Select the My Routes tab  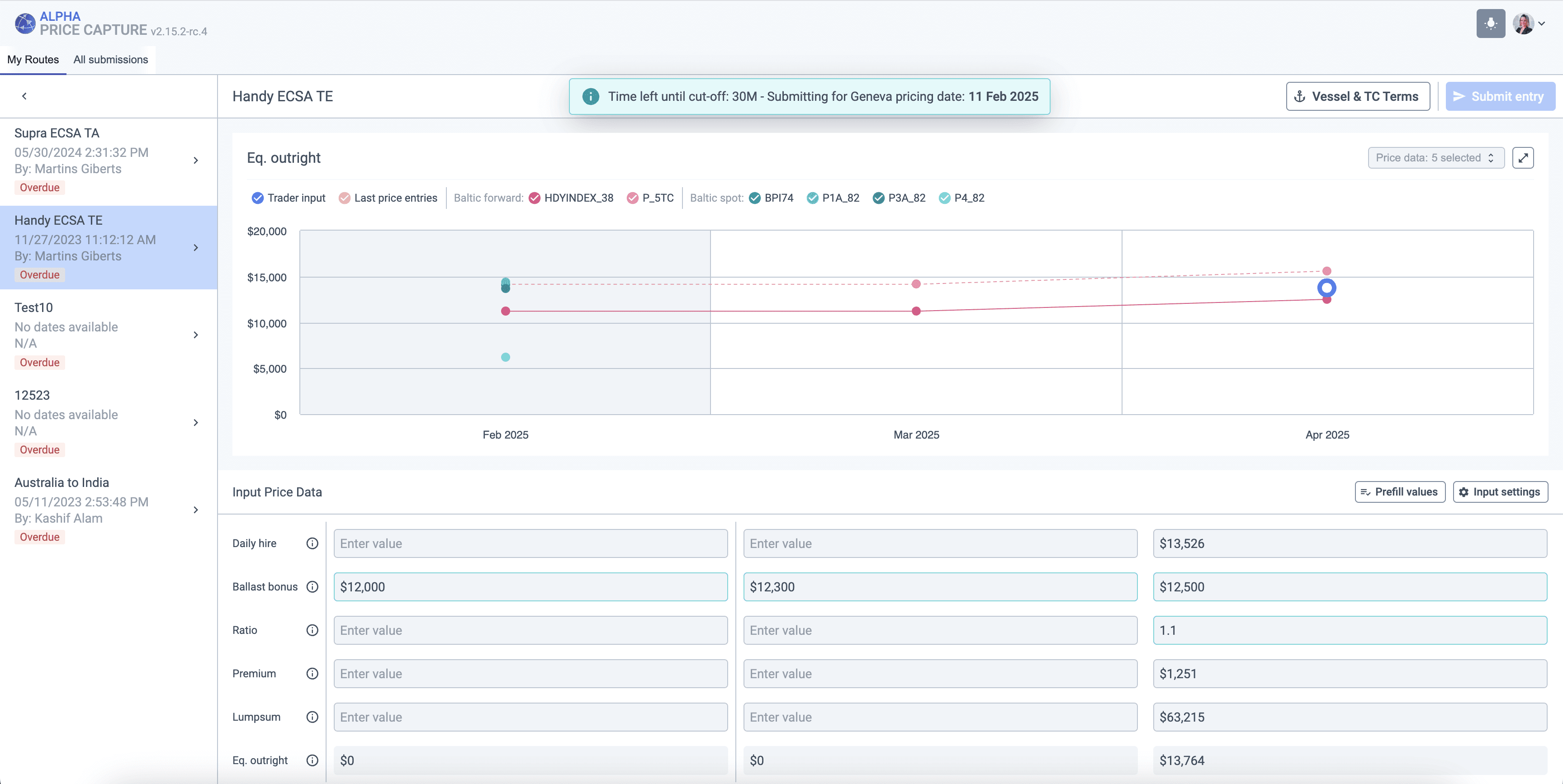[33, 60]
